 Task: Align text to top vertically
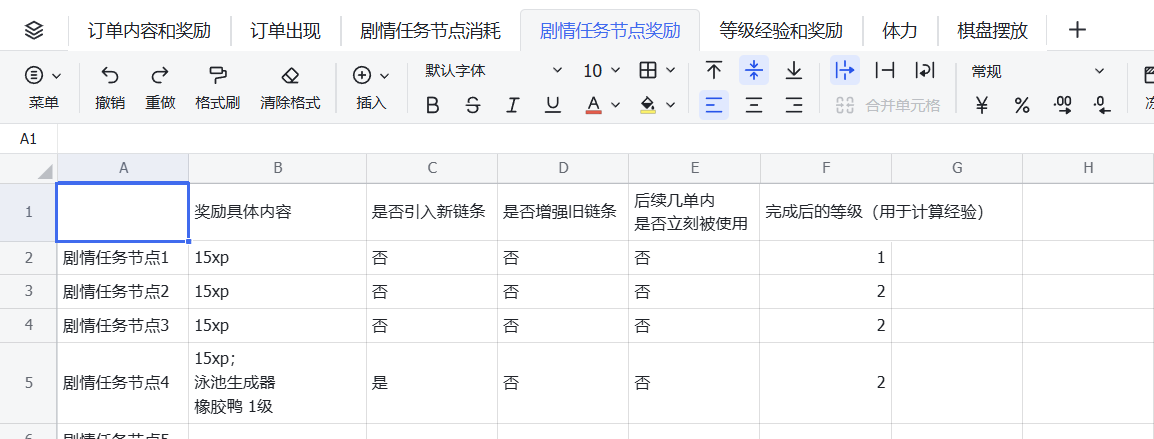coord(714,71)
